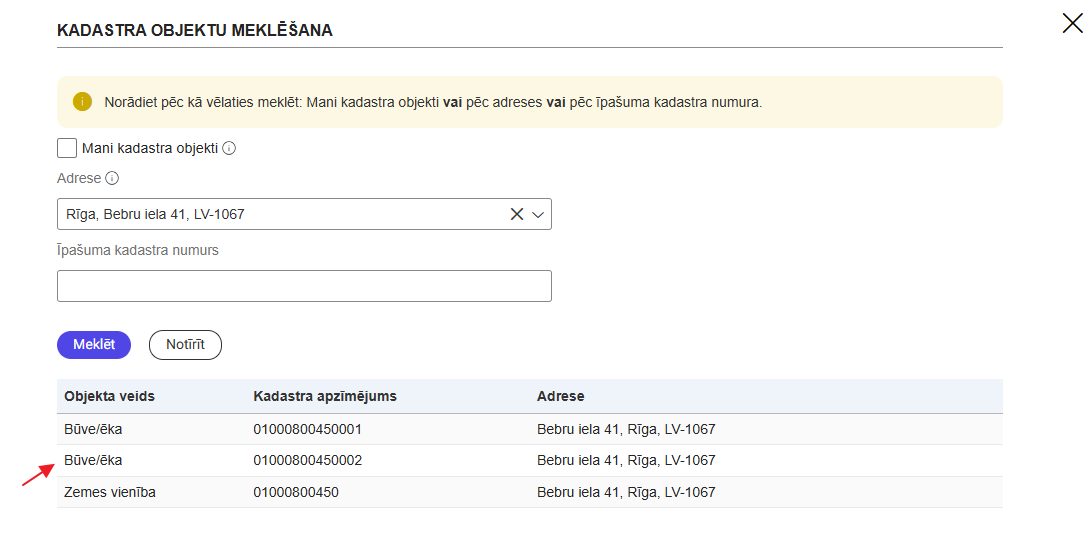Click info icon beside Mani kadastra objekti
The image size is (1088, 552).
[229, 149]
